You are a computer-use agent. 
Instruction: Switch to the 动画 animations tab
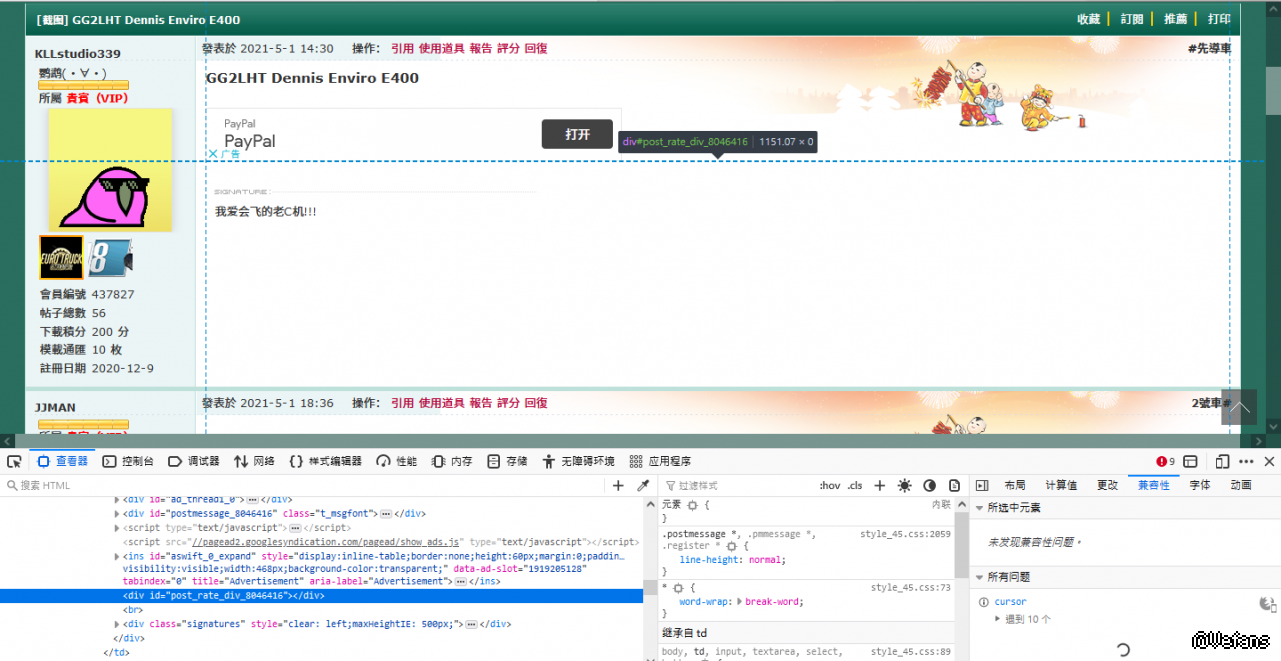[x=1241, y=485]
